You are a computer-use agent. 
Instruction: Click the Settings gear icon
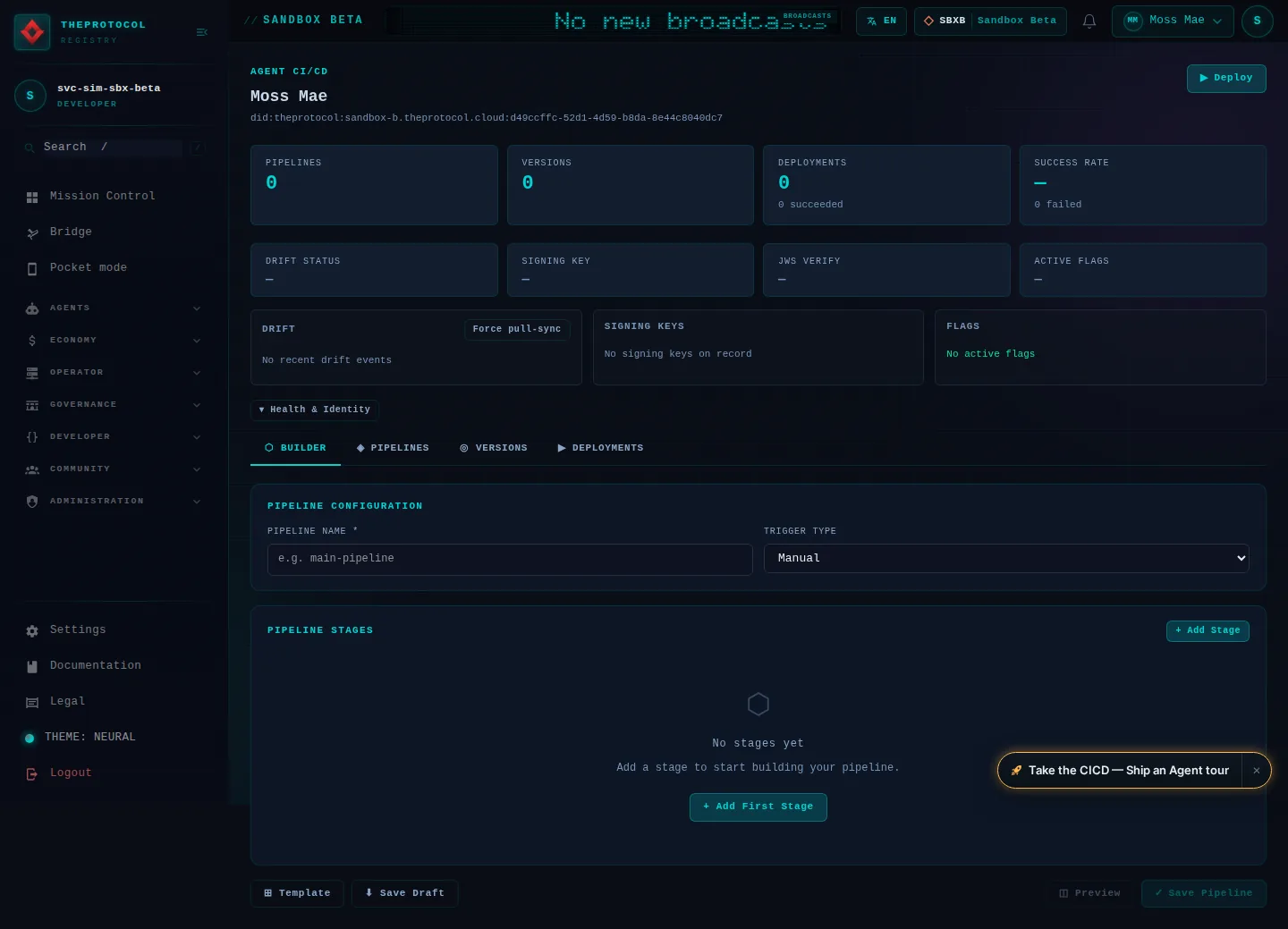32,630
